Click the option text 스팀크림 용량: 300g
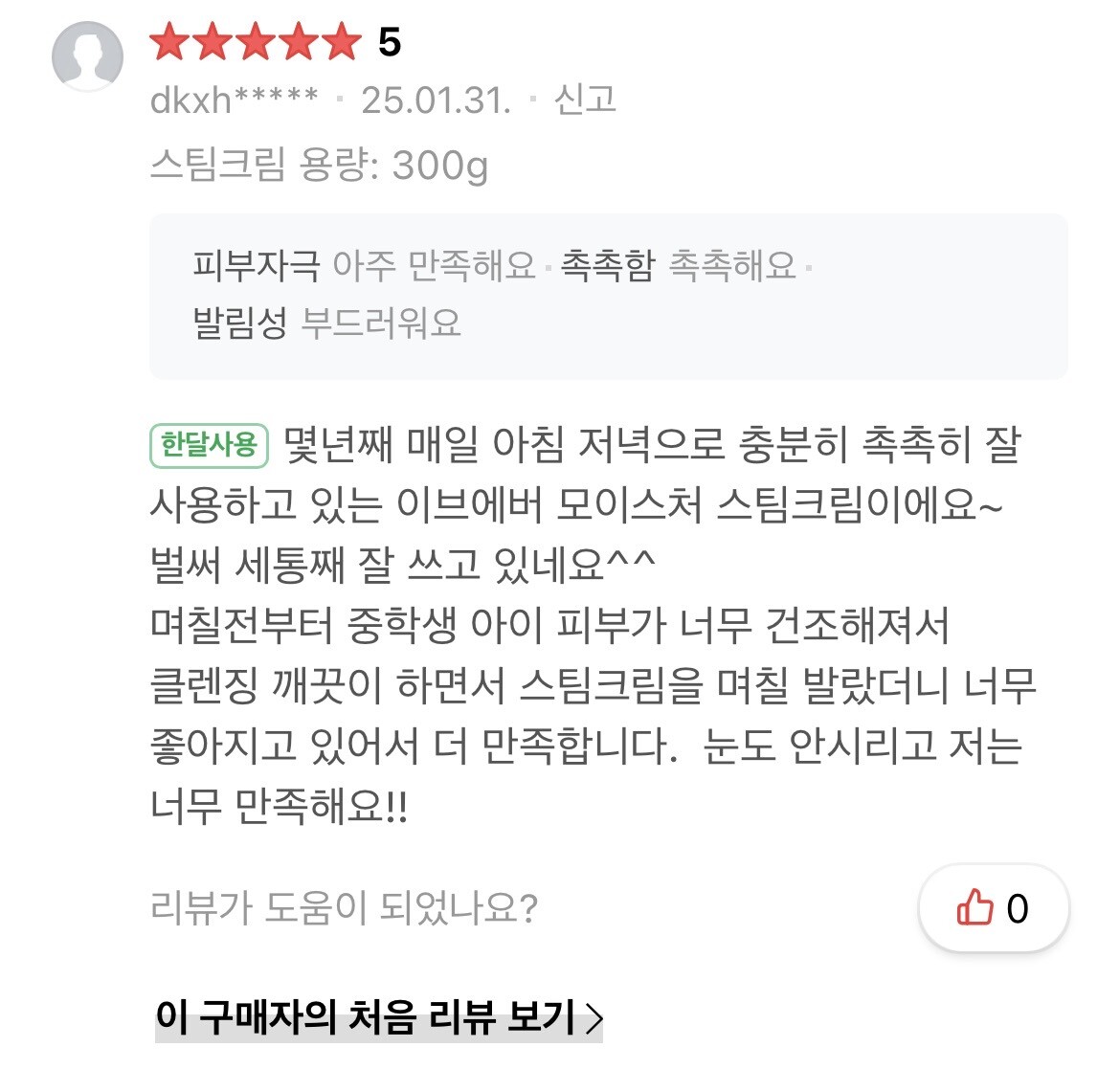 click(x=319, y=166)
